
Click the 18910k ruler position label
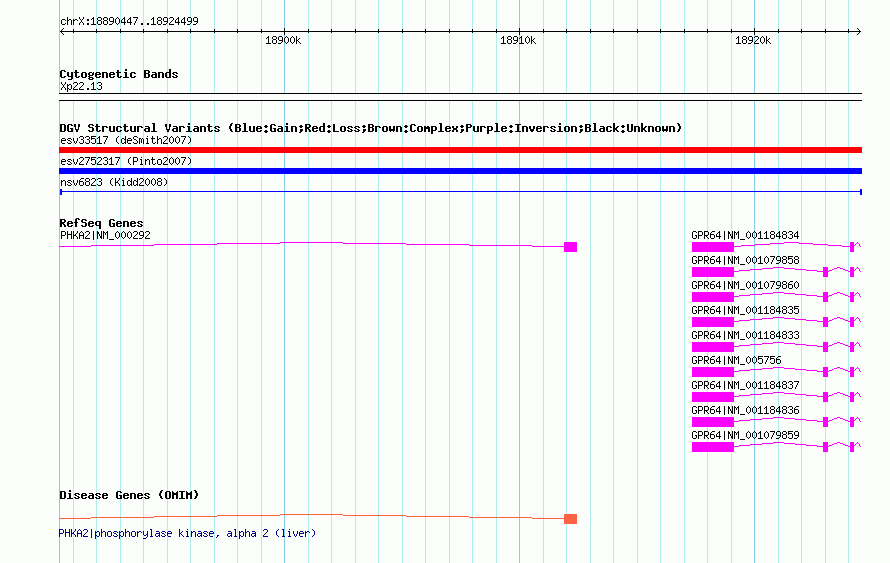click(x=518, y=40)
